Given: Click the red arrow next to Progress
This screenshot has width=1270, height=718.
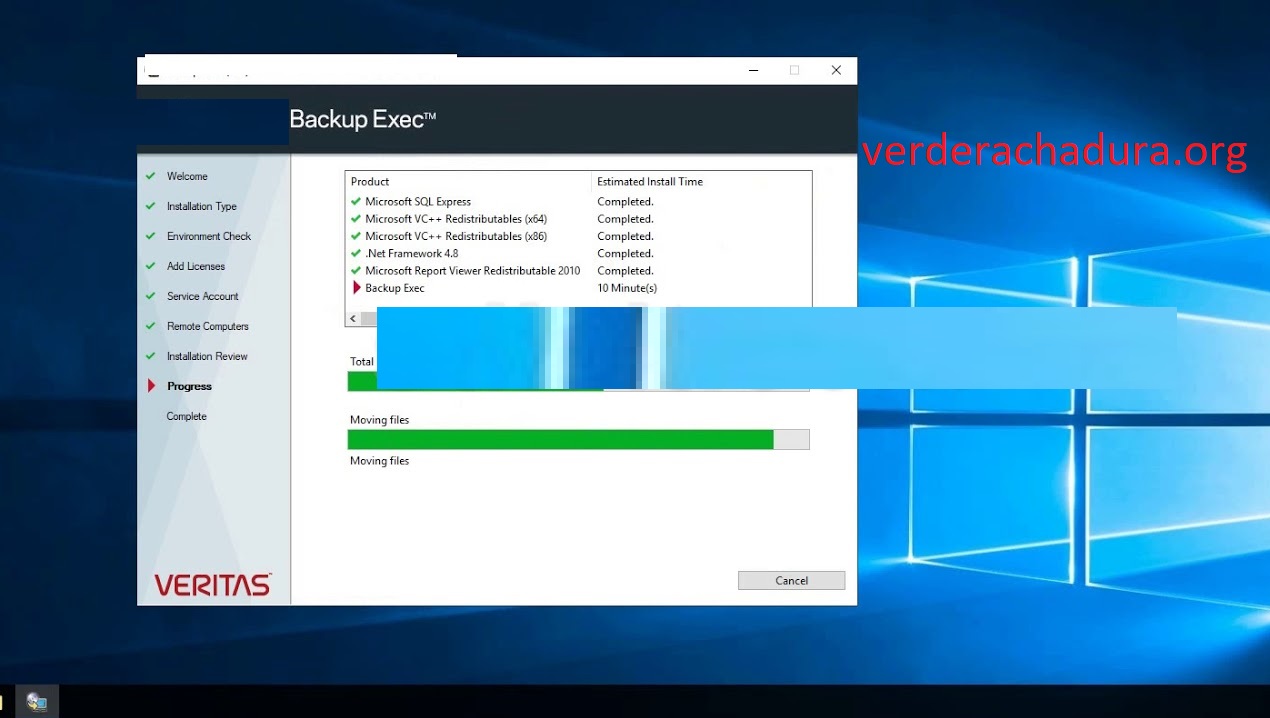Looking at the screenshot, I should (x=151, y=386).
